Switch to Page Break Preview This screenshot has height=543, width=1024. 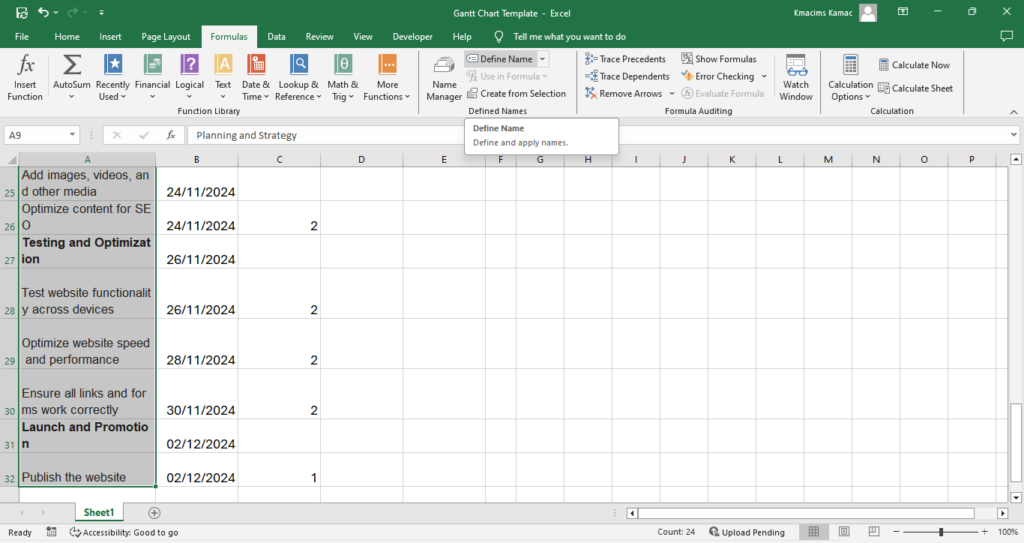click(874, 532)
